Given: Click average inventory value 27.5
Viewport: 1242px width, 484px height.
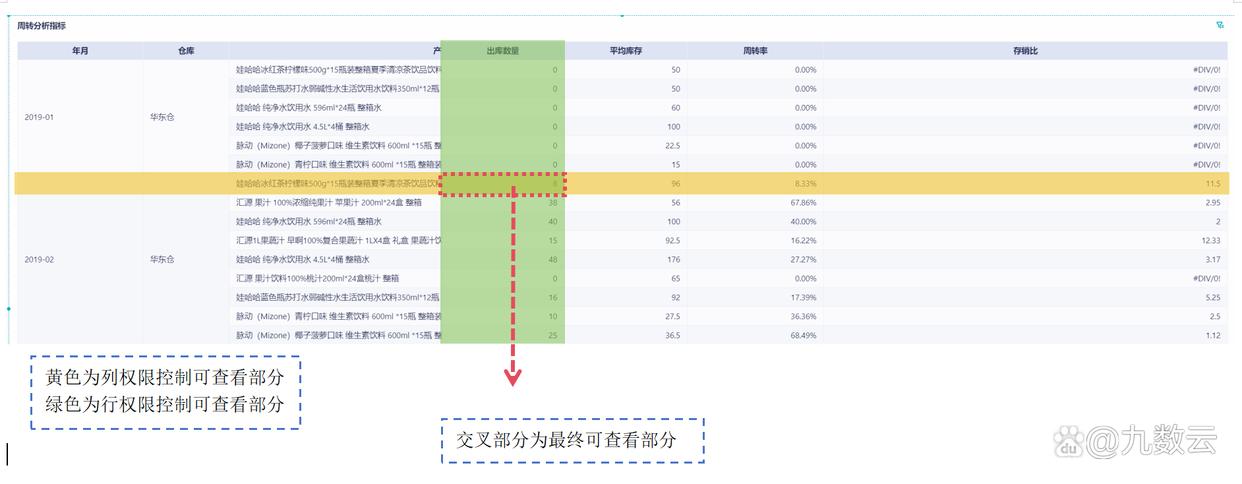Looking at the screenshot, I should pos(672,316).
